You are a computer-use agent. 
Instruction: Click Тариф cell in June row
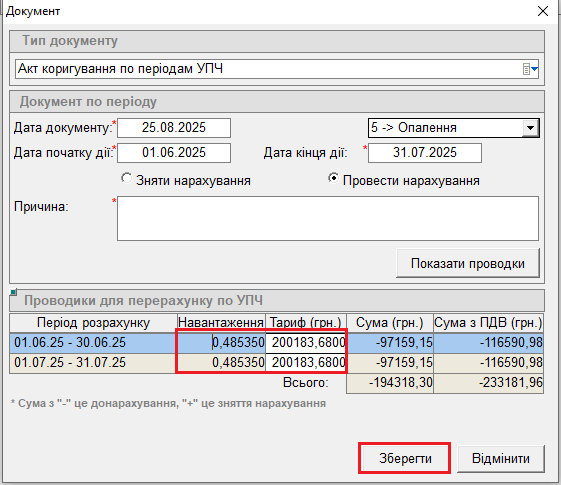coord(306,343)
